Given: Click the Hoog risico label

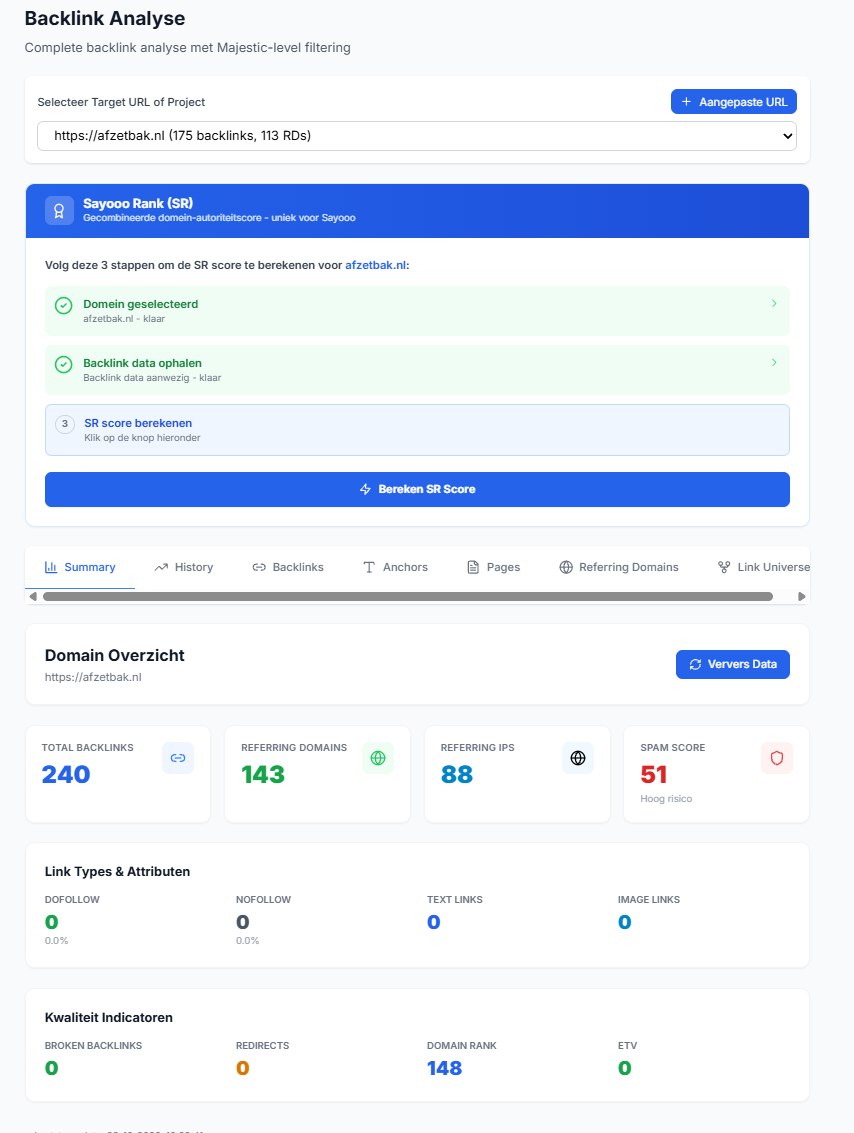Looking at the screenshot, I should 666,798.
